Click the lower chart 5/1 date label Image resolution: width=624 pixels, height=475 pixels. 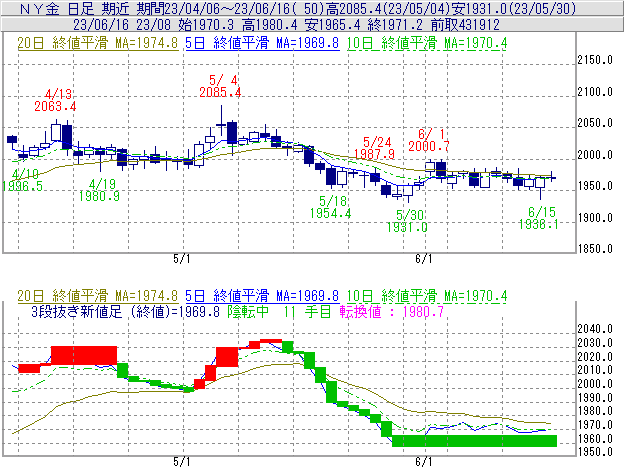182,462
